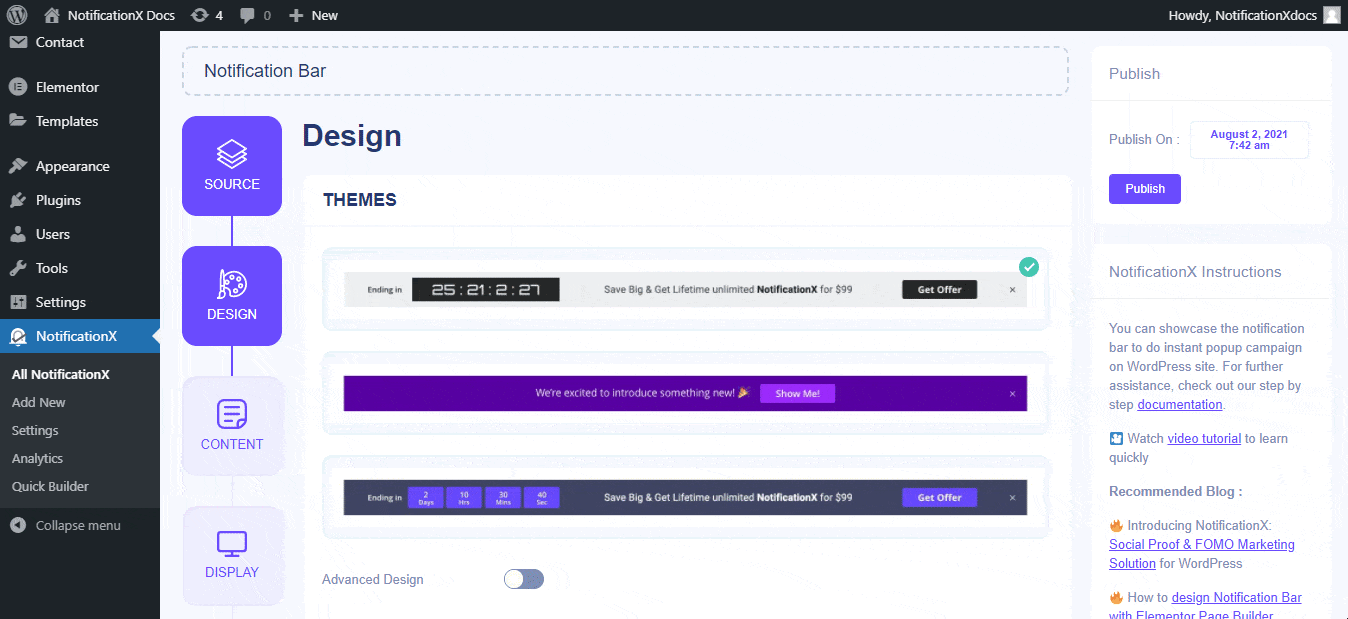Open the Publish On date picker
This screenshot has width=1348, height=619.
(x=1249, y=140)
